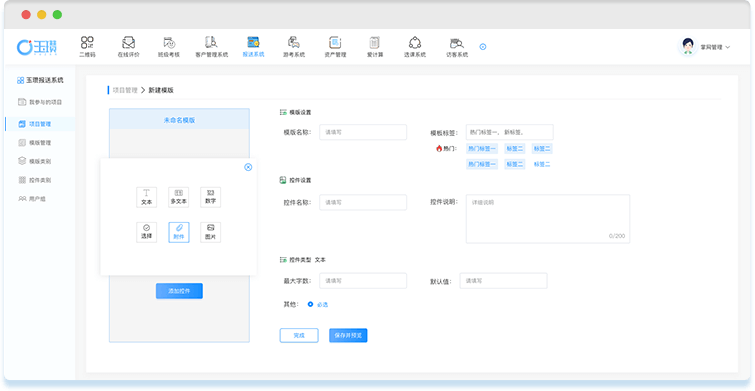The width and height of the screenshot is (755, 391).
Task: Click the user avatar picture
Action: point(688,47)
